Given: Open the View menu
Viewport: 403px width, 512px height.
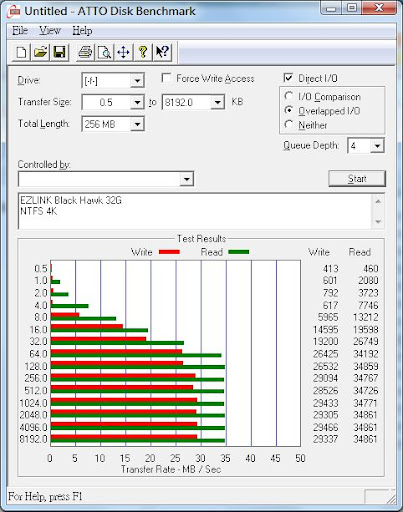Looking at the screenshot, I should tap(50, 31).
